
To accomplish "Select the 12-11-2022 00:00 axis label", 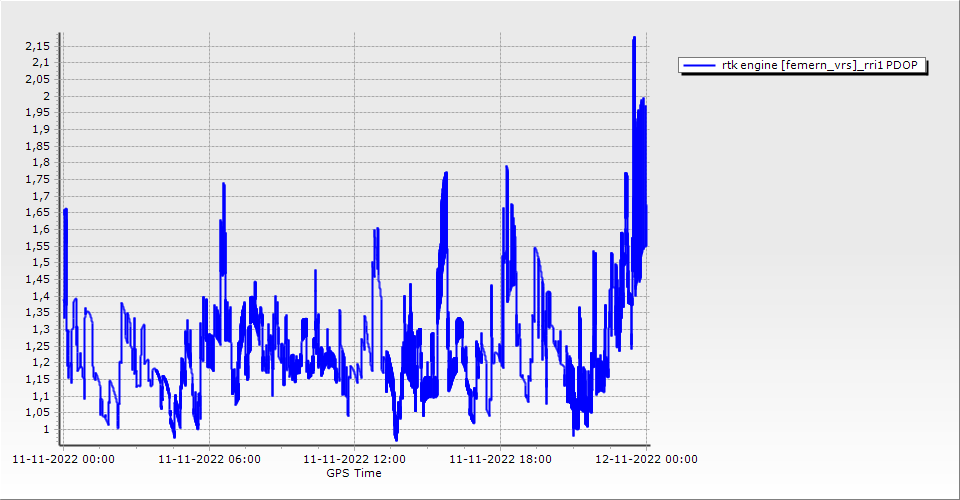I will 645,460.
